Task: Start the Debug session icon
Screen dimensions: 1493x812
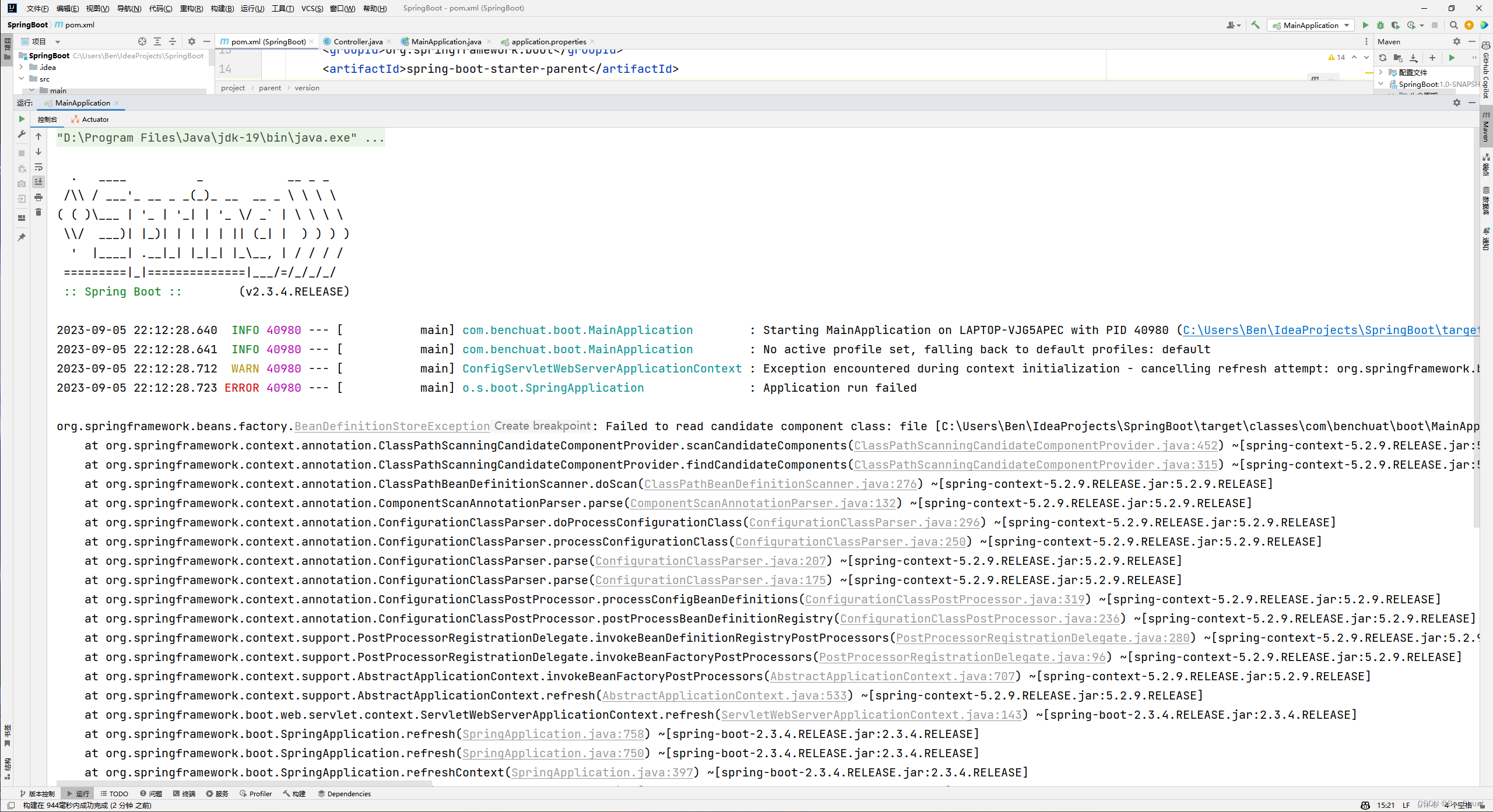Action: coord(1380,25)
